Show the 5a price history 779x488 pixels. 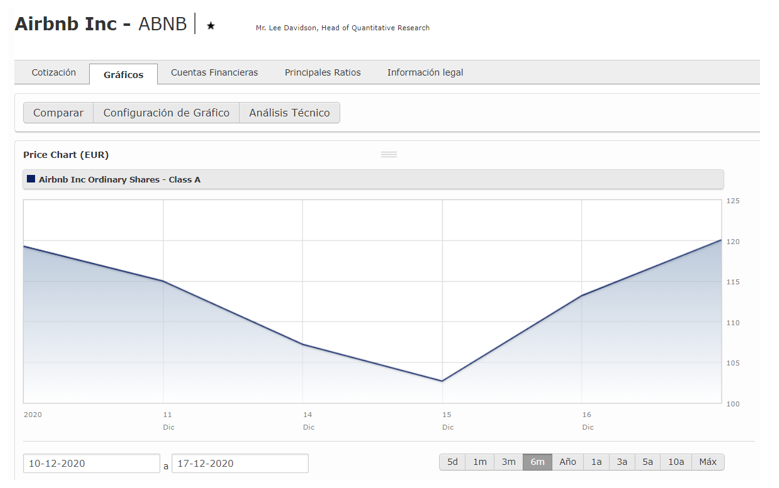point(648,462)
